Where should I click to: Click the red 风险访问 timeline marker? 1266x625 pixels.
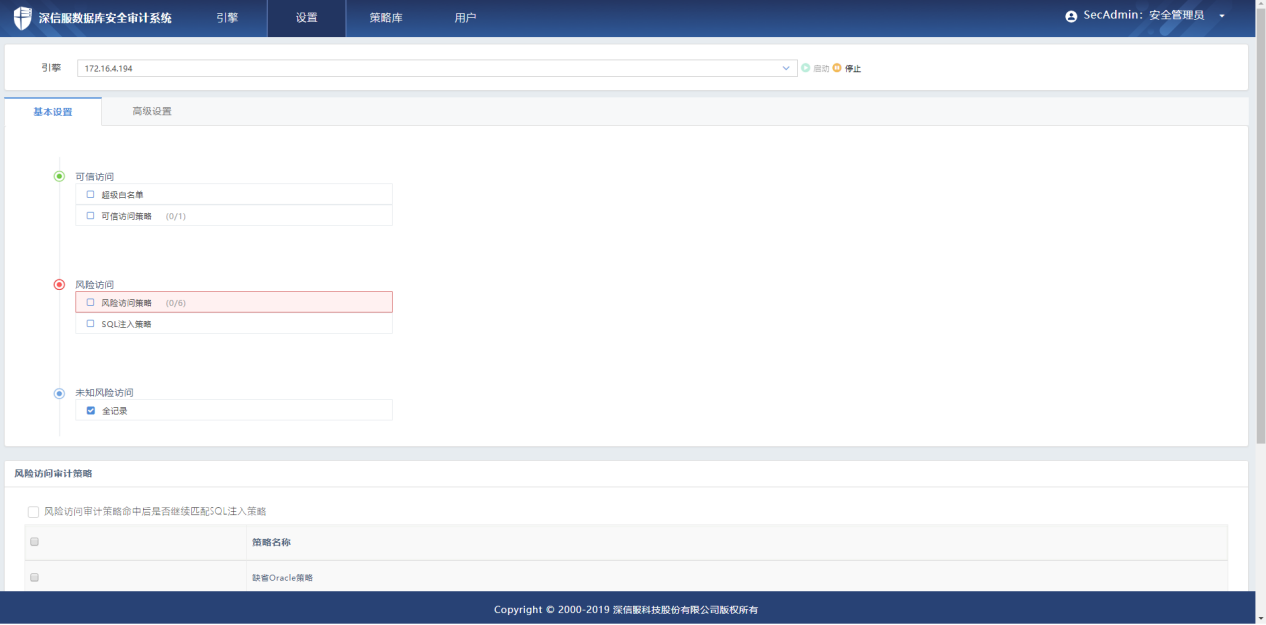(x=59, y=285)
